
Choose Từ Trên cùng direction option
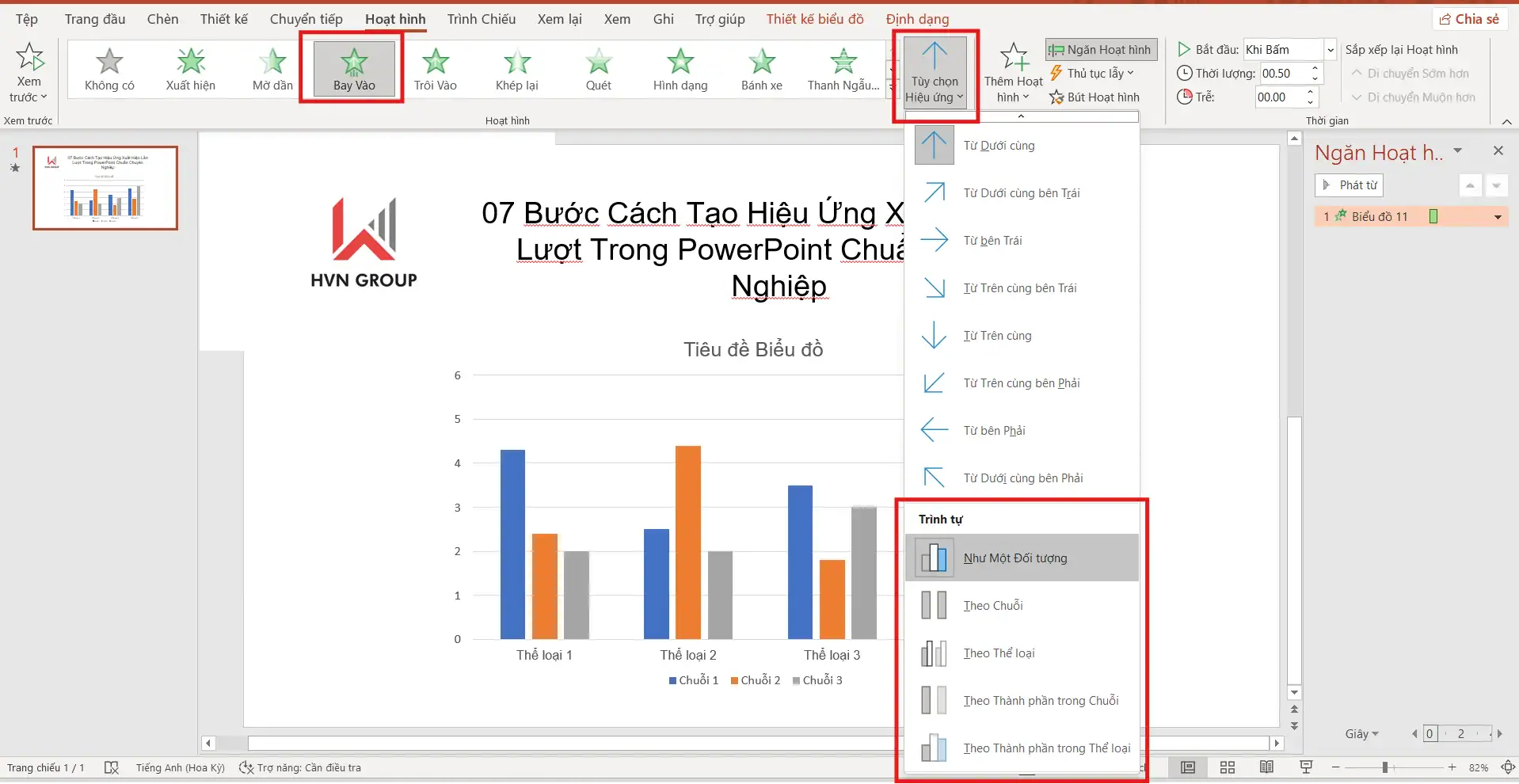935,335
